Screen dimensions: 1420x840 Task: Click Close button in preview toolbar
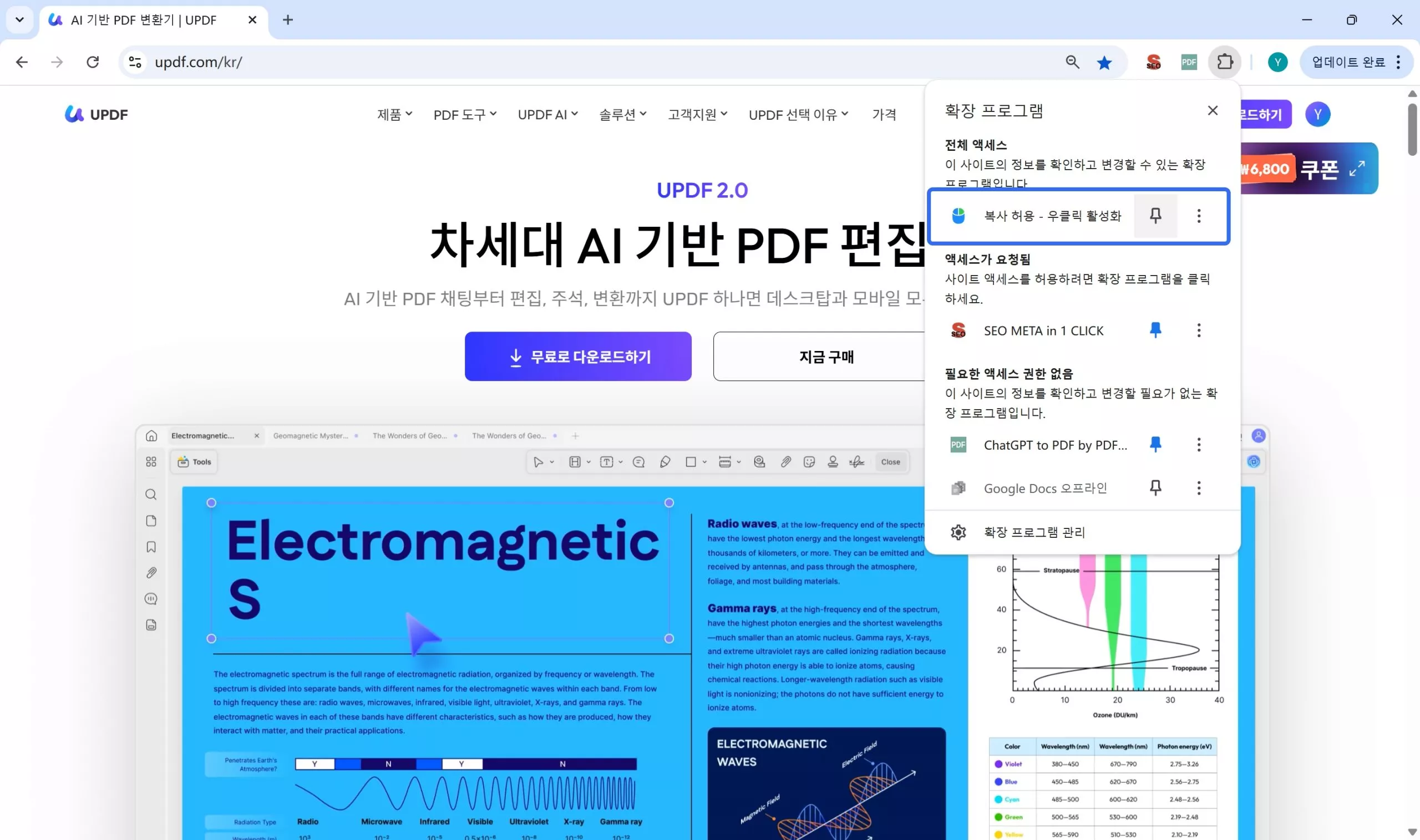coord(890,462)
